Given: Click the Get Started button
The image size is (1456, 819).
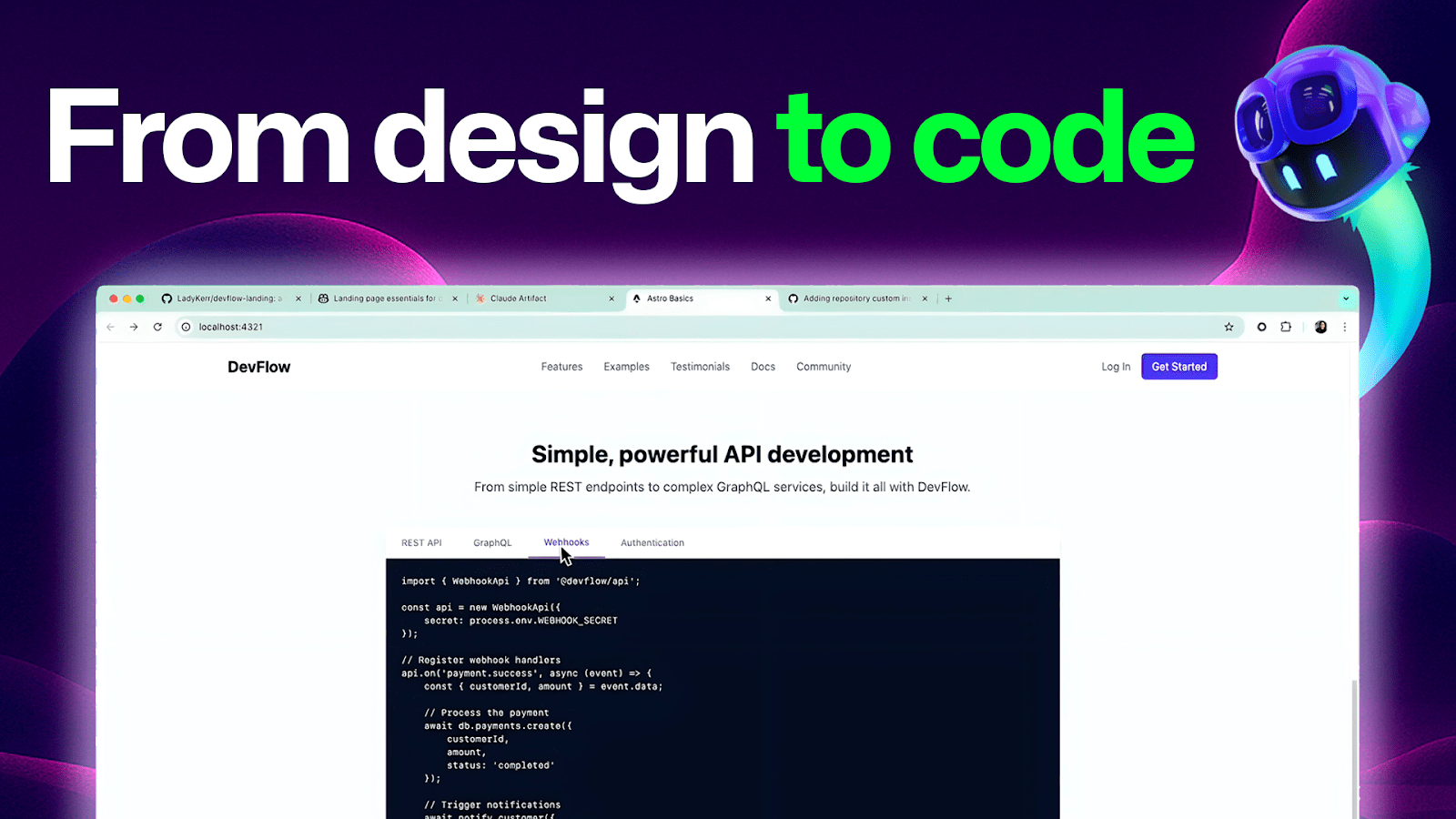Looking at the screenshot, I should coord(1178,366).
